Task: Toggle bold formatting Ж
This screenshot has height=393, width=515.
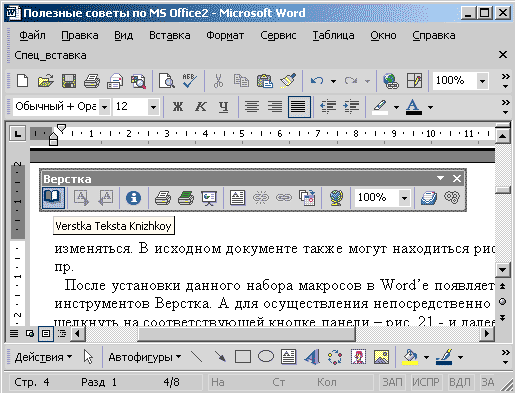Action: pyautogui.click(x=177, y=107)
